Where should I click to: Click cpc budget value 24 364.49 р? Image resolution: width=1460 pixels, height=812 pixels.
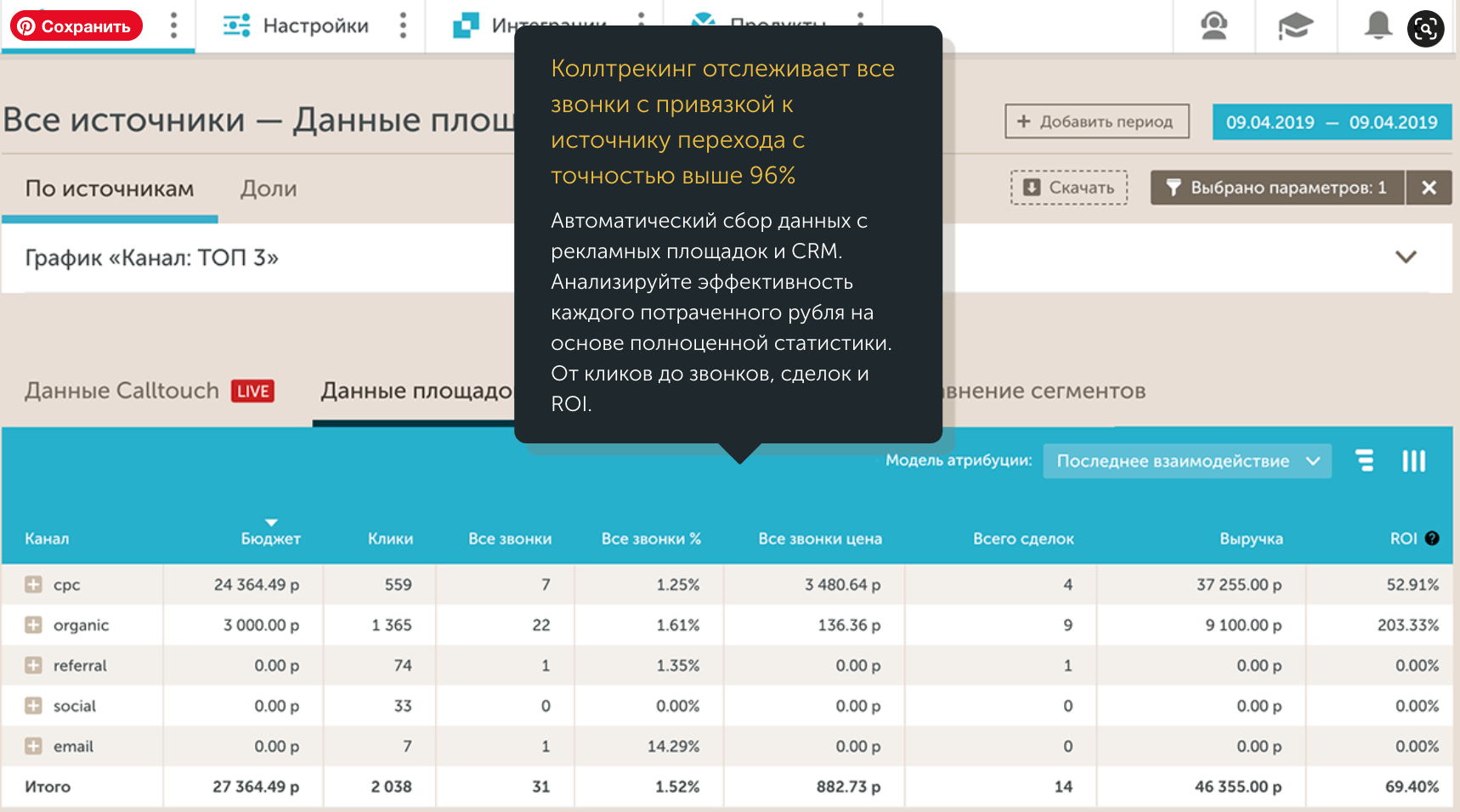(257, 585)
